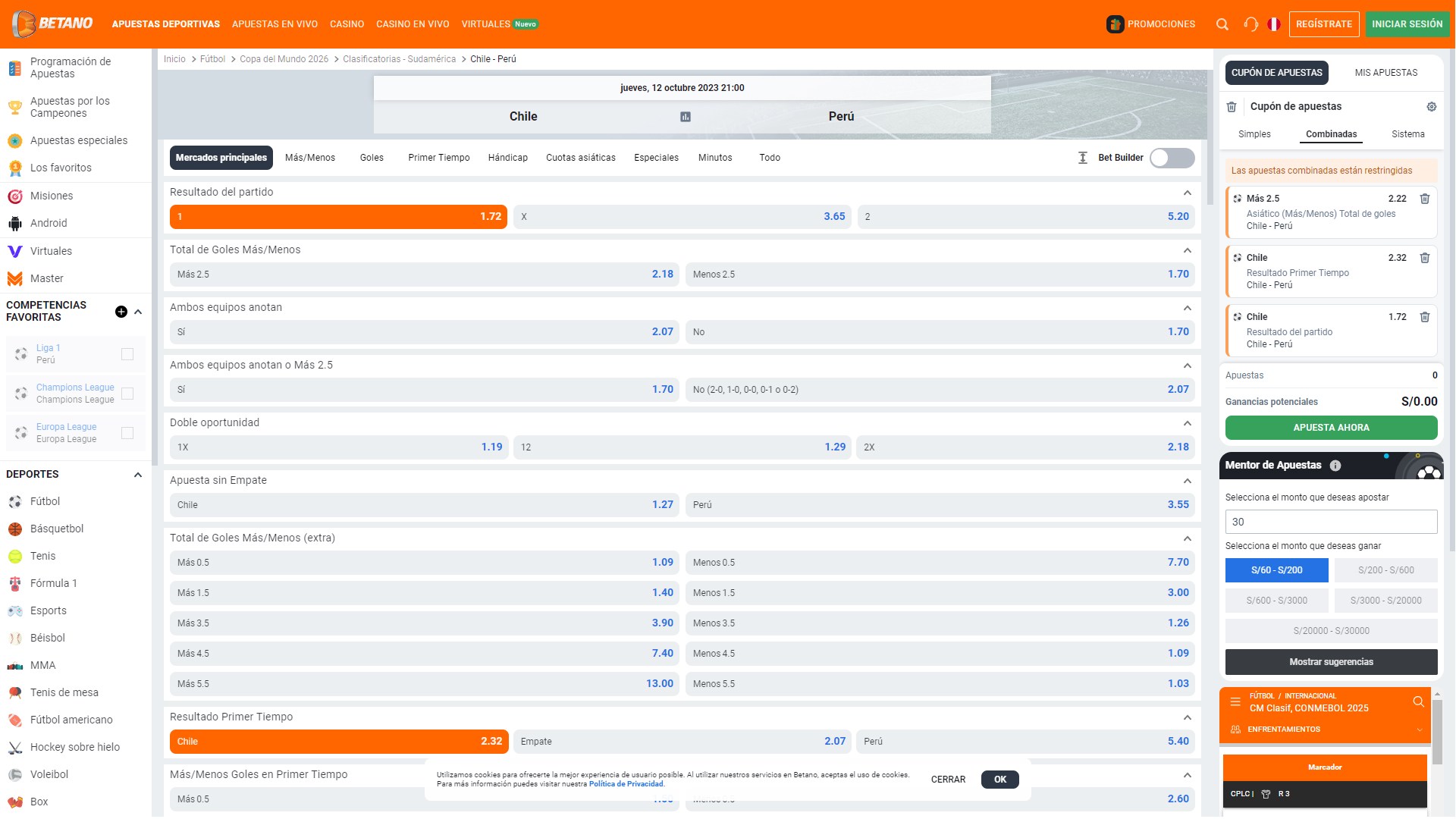This screenshot has width=1456, height=819.
Task: Click the Betano logo
Action: click(x=52, y=24)
